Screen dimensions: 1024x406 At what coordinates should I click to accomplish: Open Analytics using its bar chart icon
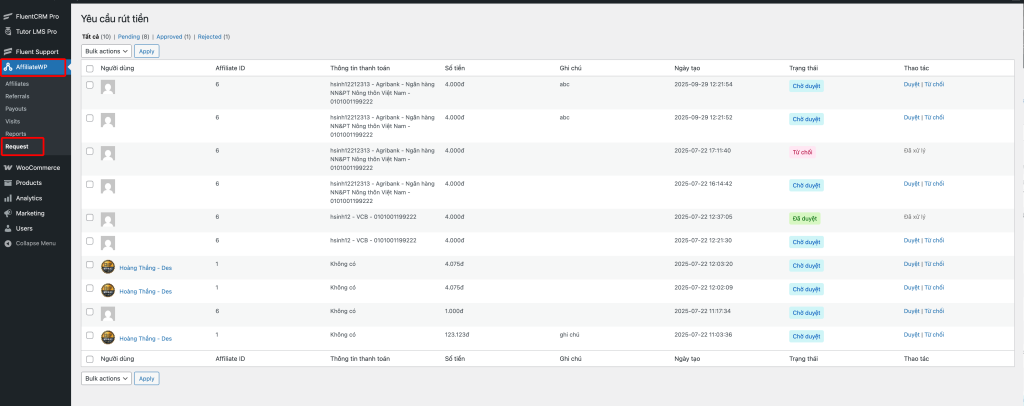click(8, 198)
